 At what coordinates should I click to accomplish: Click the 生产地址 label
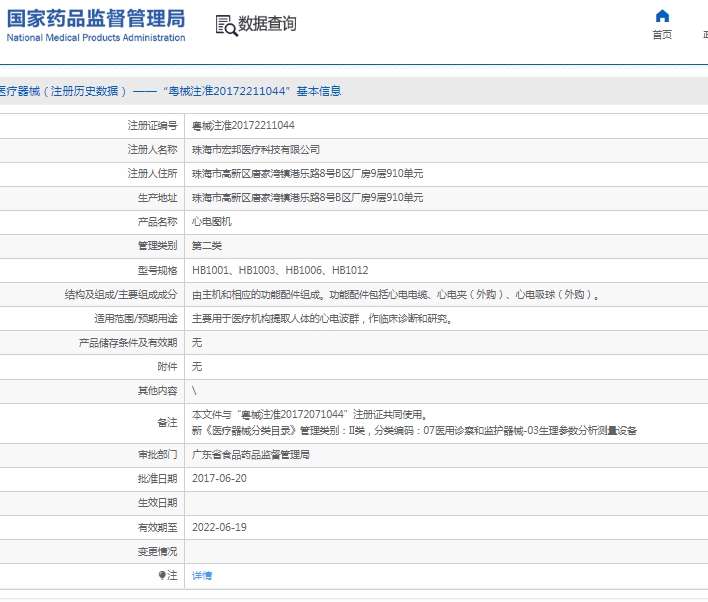tap(158, 197)
